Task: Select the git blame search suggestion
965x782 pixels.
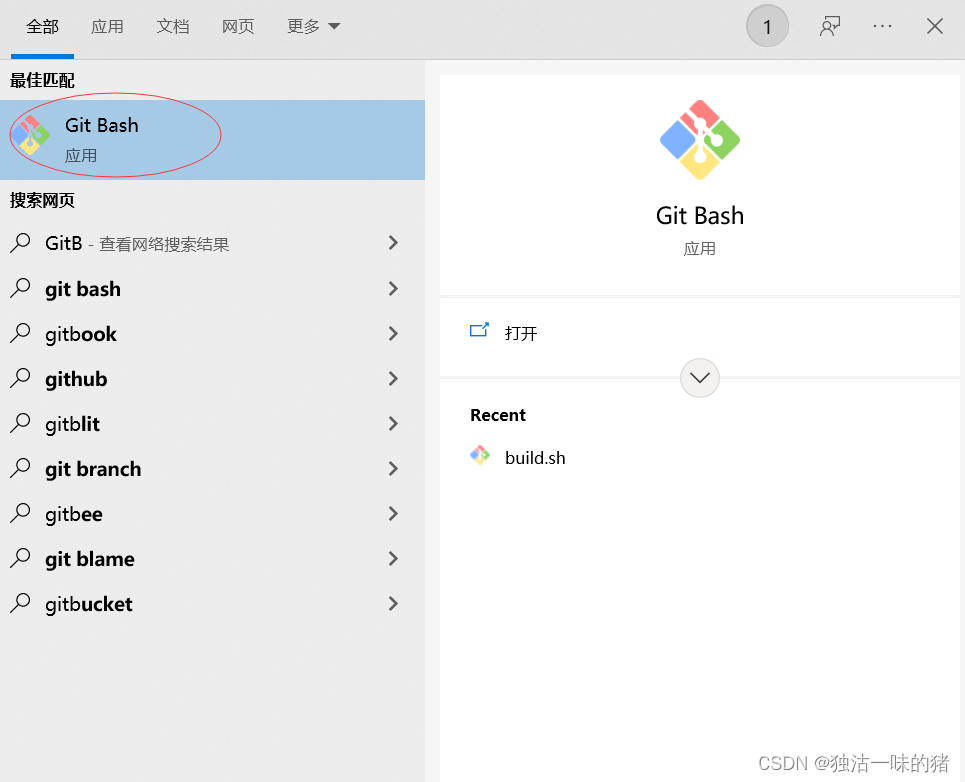Action: point(212,559)
